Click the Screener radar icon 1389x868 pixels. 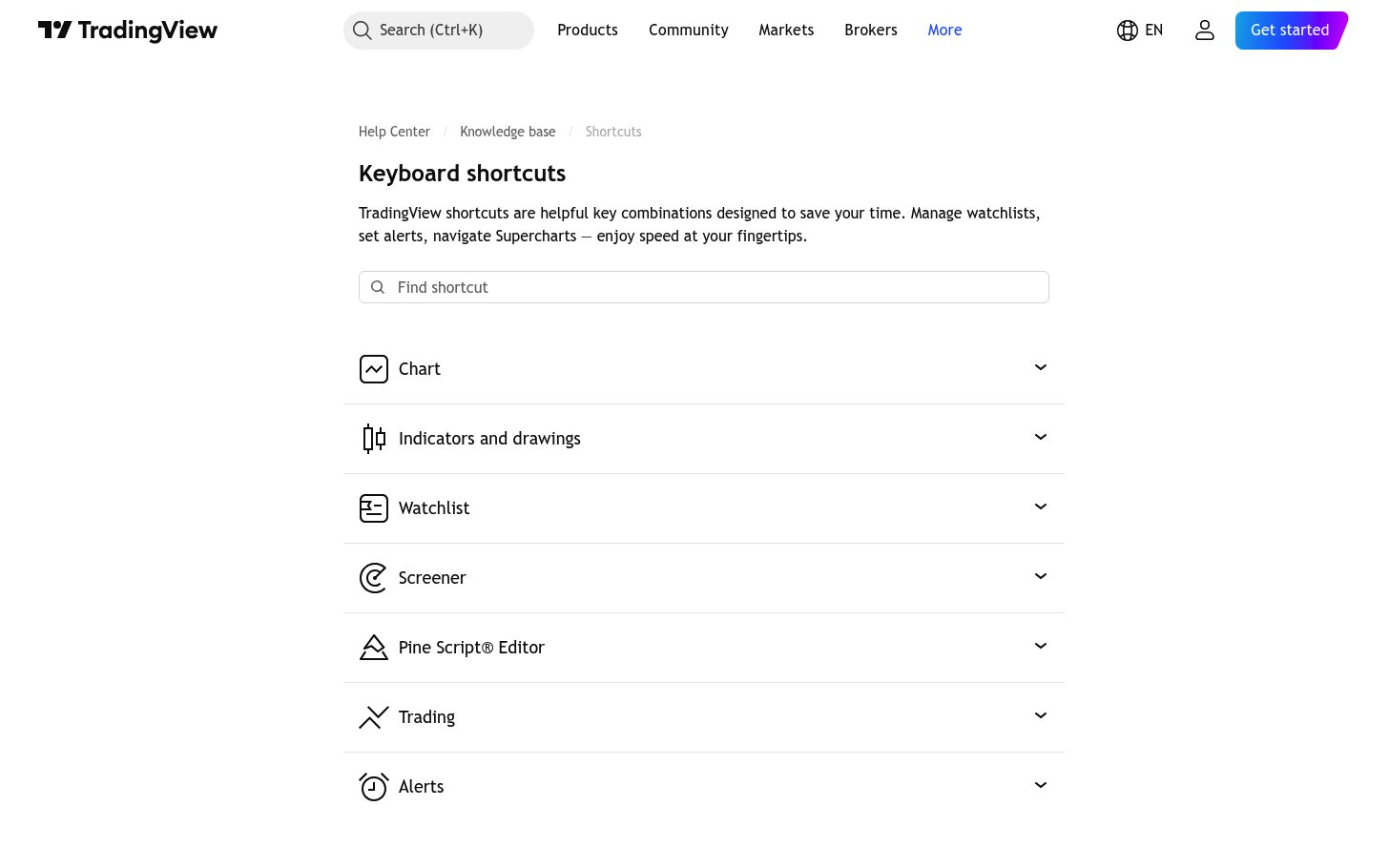coord(373,578)
